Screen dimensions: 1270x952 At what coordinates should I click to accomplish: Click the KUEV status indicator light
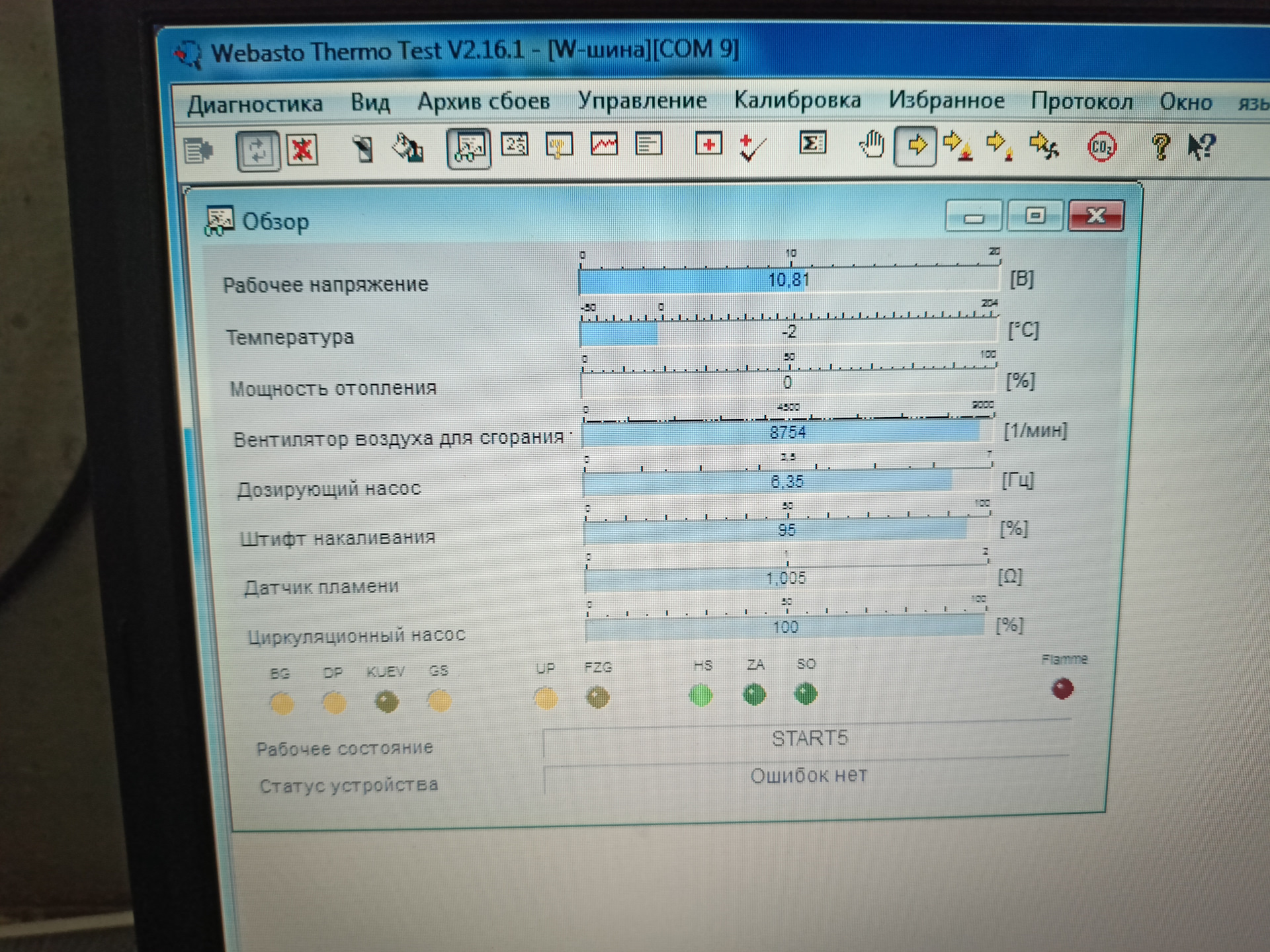coord(387,701)
